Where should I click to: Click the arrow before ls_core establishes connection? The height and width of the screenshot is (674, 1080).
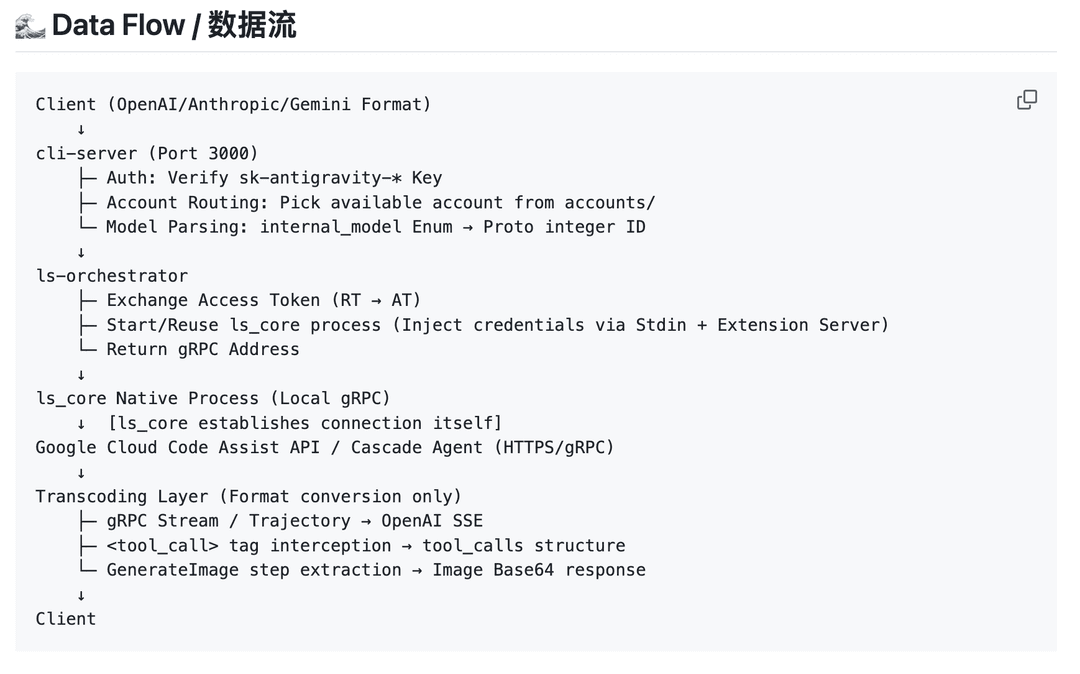(x=81, y=423)
